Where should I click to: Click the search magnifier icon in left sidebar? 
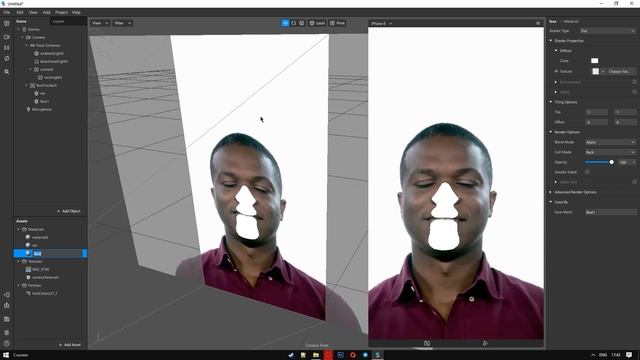click(7, 72)
